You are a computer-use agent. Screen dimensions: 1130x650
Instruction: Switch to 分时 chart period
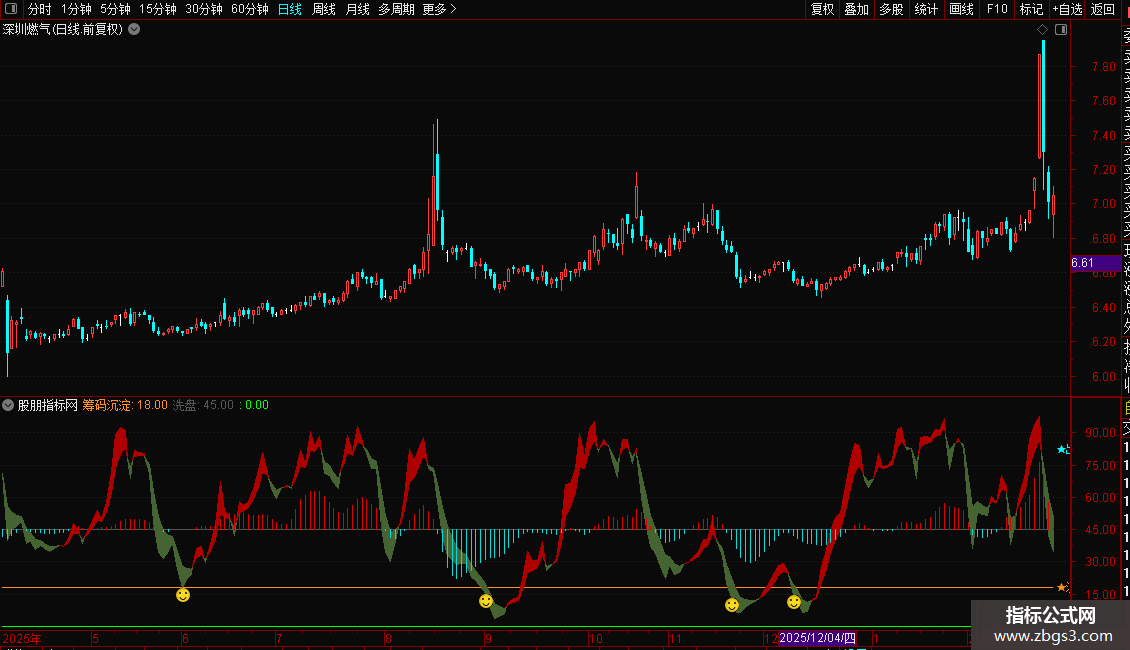[40, 9]
